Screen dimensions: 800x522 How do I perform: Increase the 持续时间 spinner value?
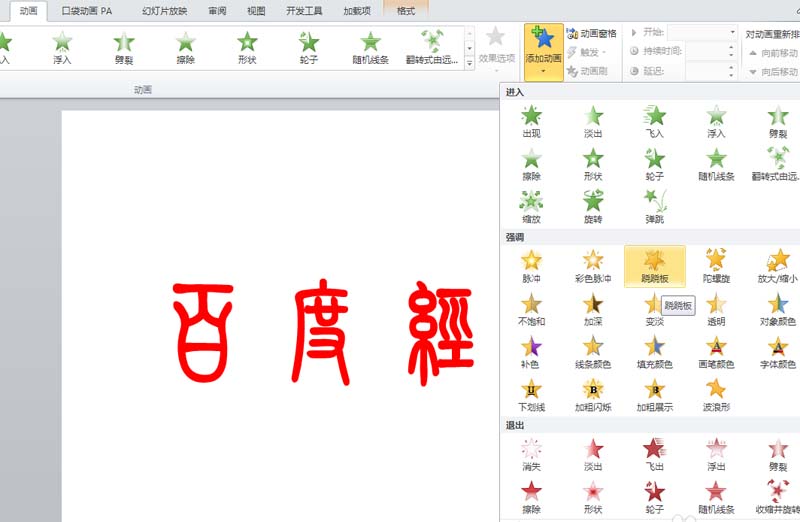732,47
